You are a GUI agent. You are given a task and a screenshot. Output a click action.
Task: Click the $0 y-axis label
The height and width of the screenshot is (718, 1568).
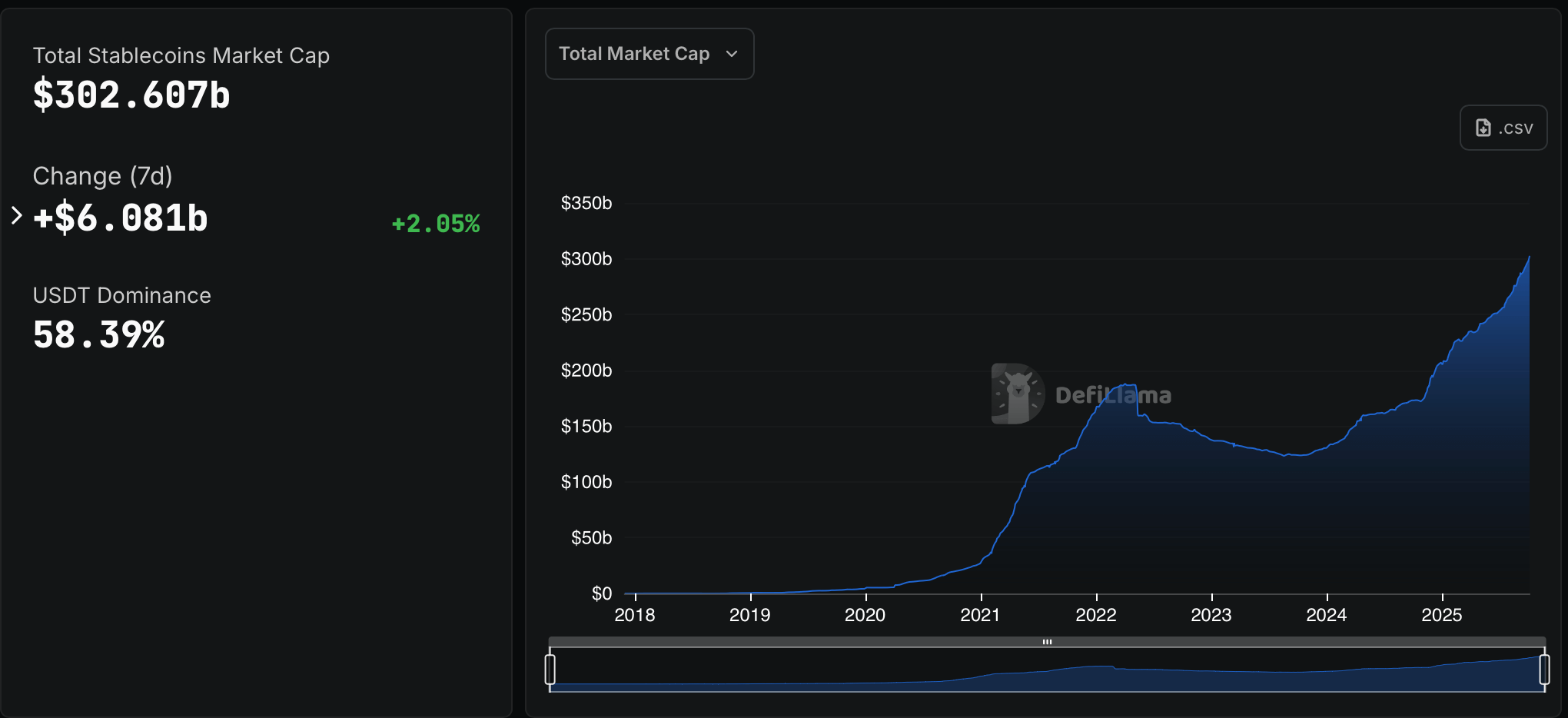coord(602,593)
